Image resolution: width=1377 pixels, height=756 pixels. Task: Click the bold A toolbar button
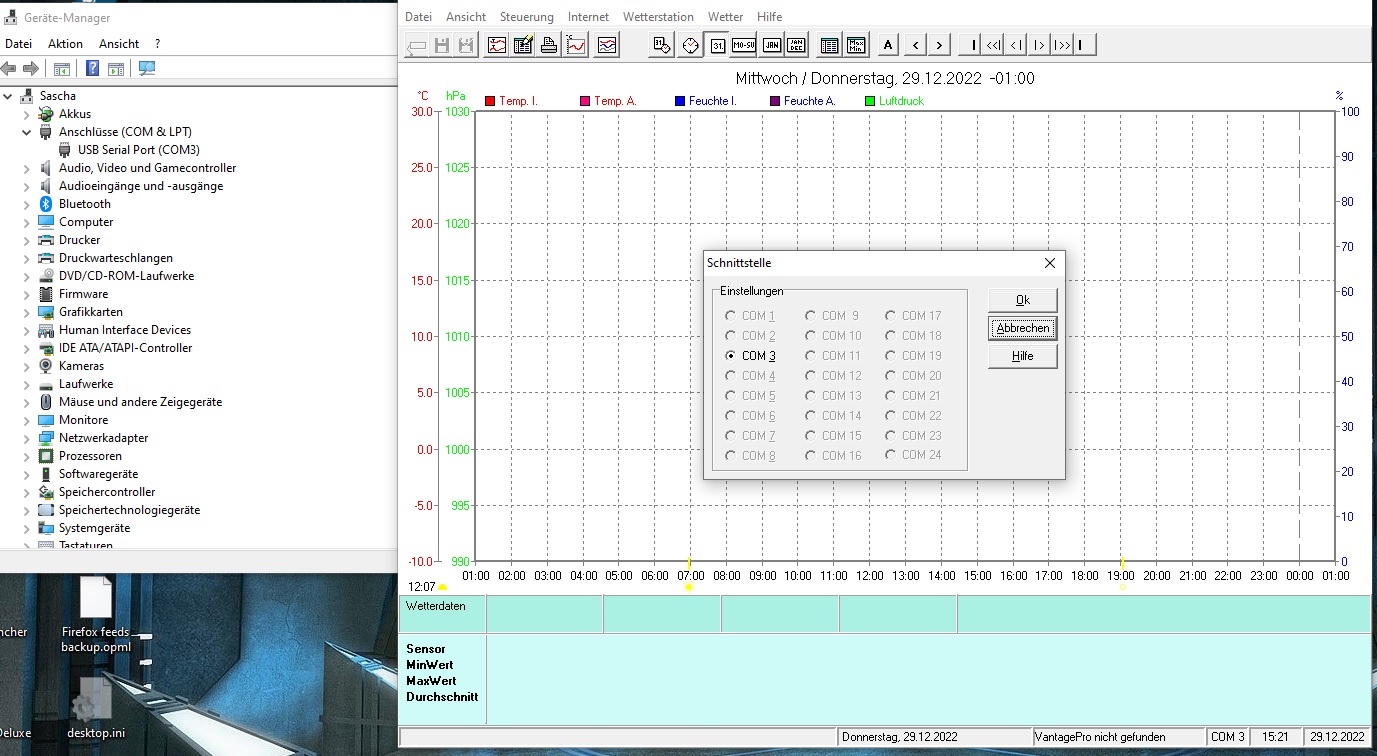point(888,45)
